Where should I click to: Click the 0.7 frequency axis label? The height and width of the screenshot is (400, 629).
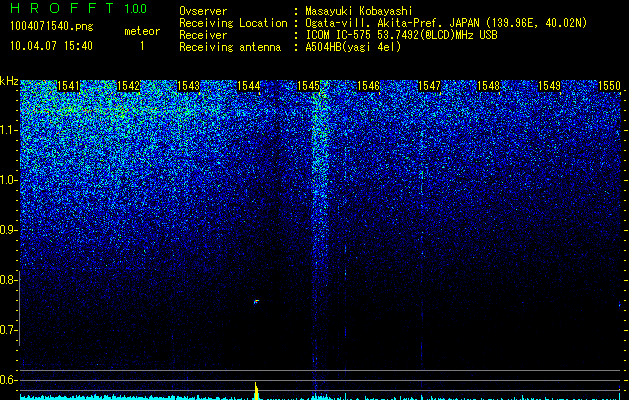8,330
